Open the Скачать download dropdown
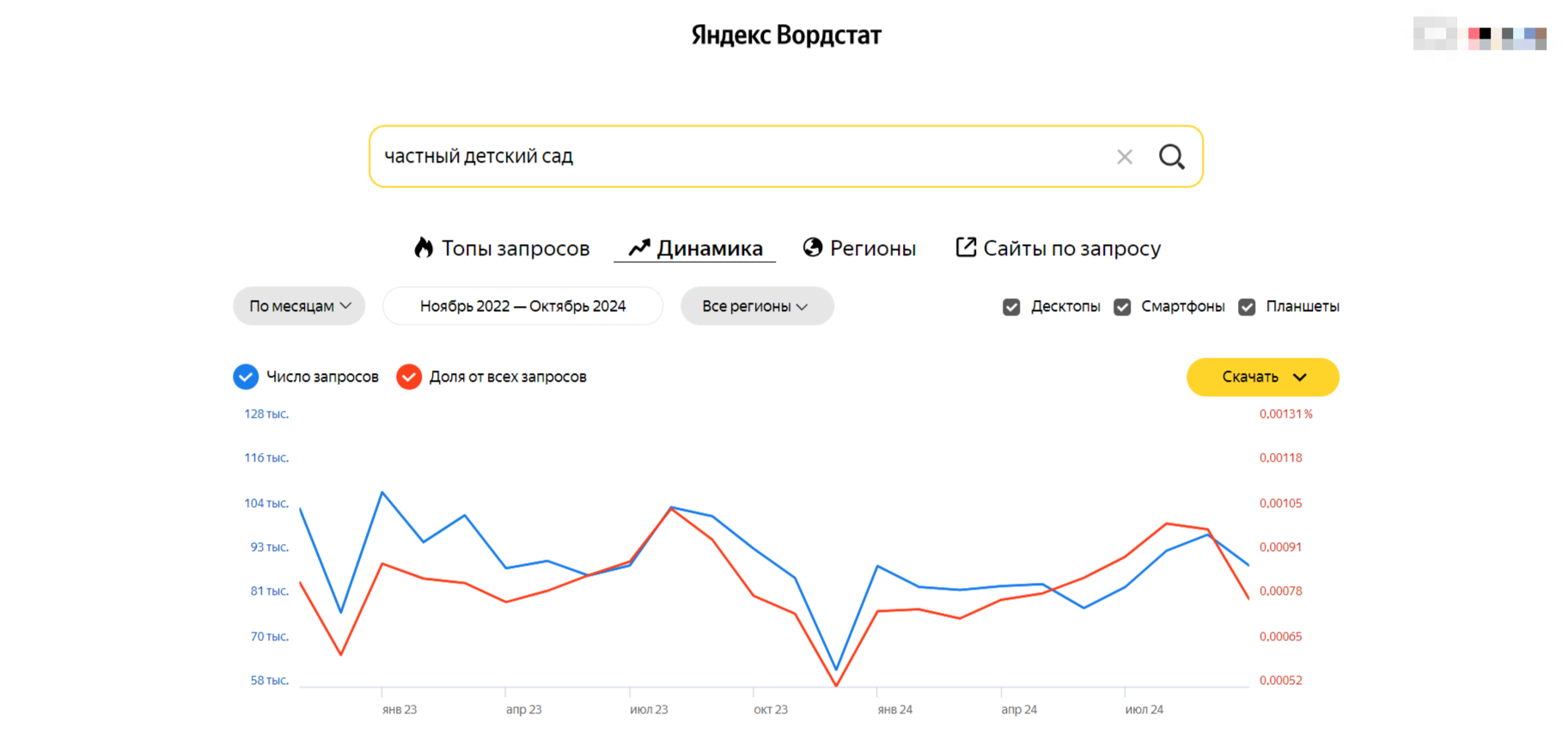 coord(1263,377)
